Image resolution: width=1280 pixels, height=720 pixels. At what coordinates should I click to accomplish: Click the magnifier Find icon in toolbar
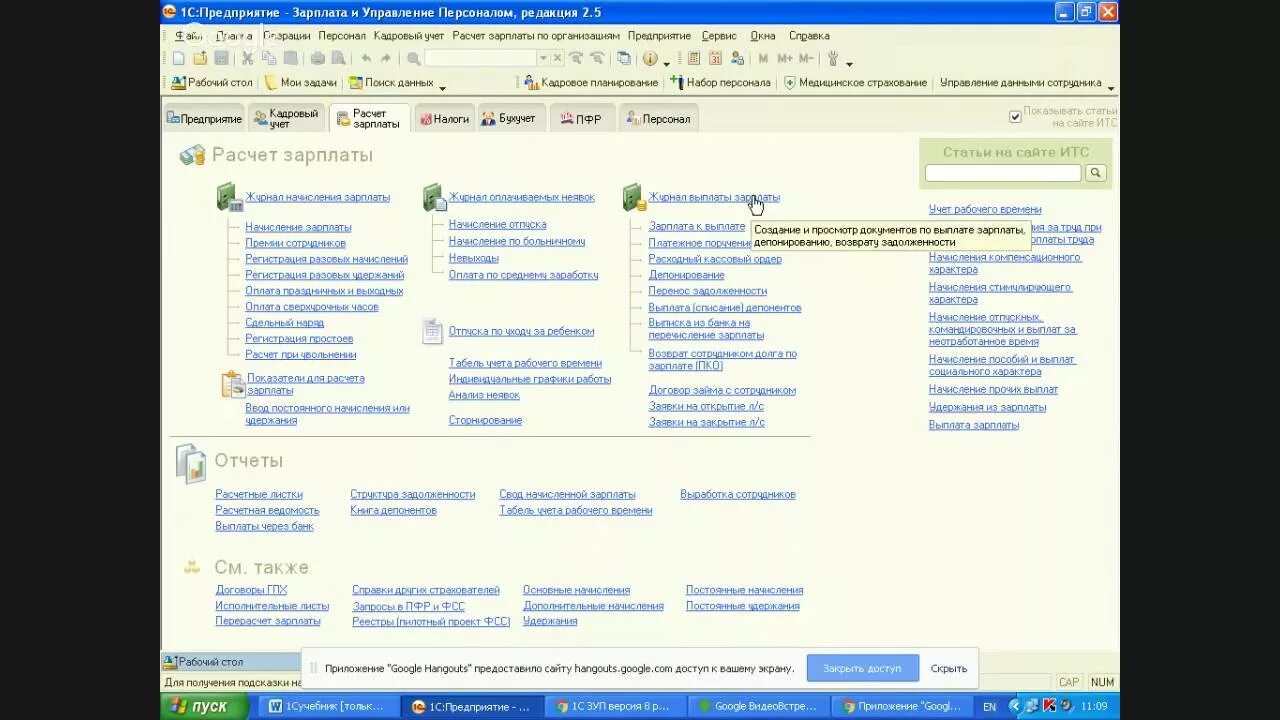pos(413,58)
